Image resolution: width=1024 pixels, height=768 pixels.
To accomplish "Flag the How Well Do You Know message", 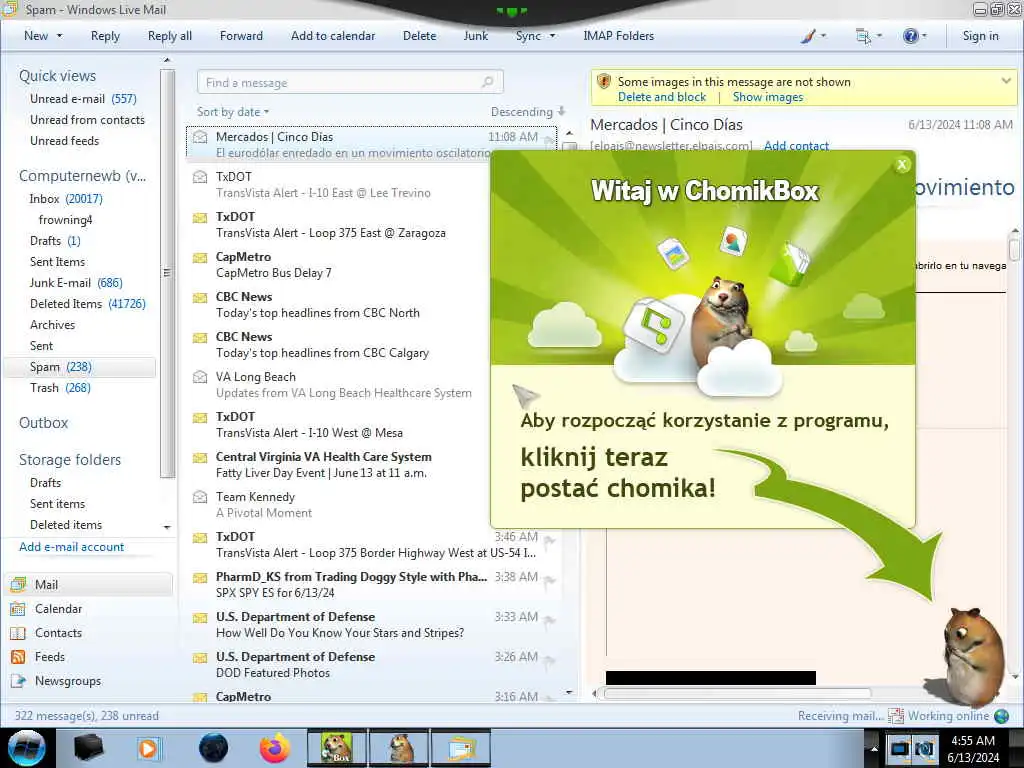I will (x=550, y=620).
